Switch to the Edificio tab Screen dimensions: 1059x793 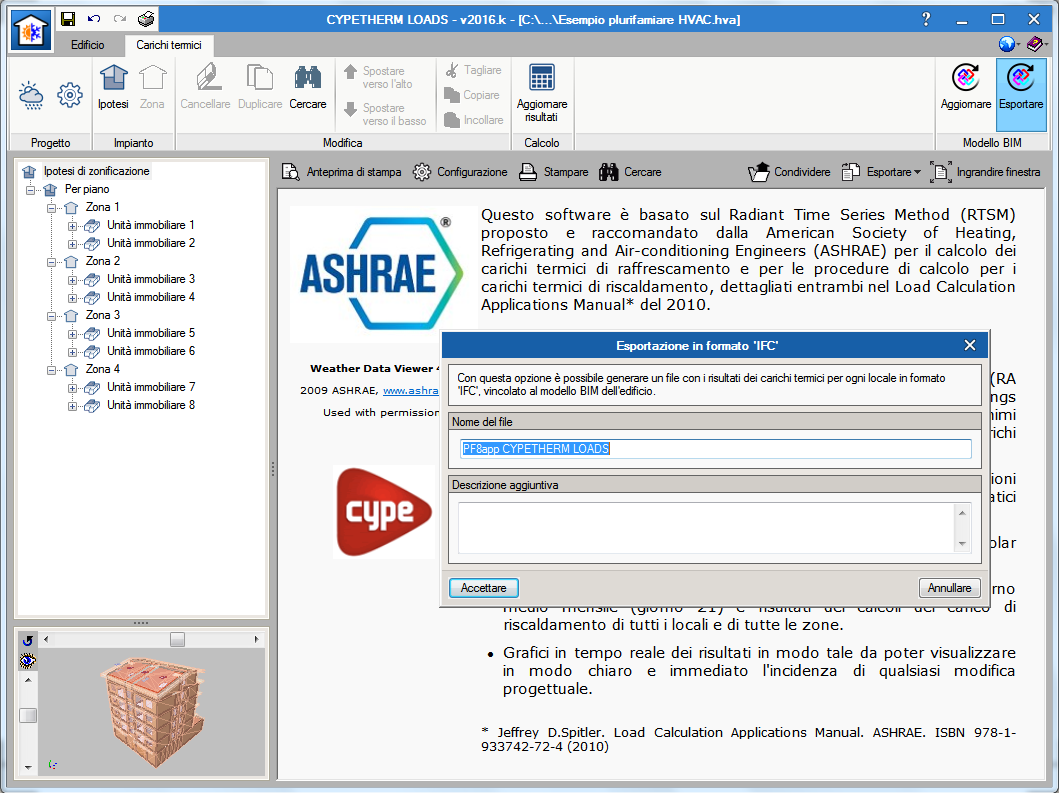pos(88,45)
